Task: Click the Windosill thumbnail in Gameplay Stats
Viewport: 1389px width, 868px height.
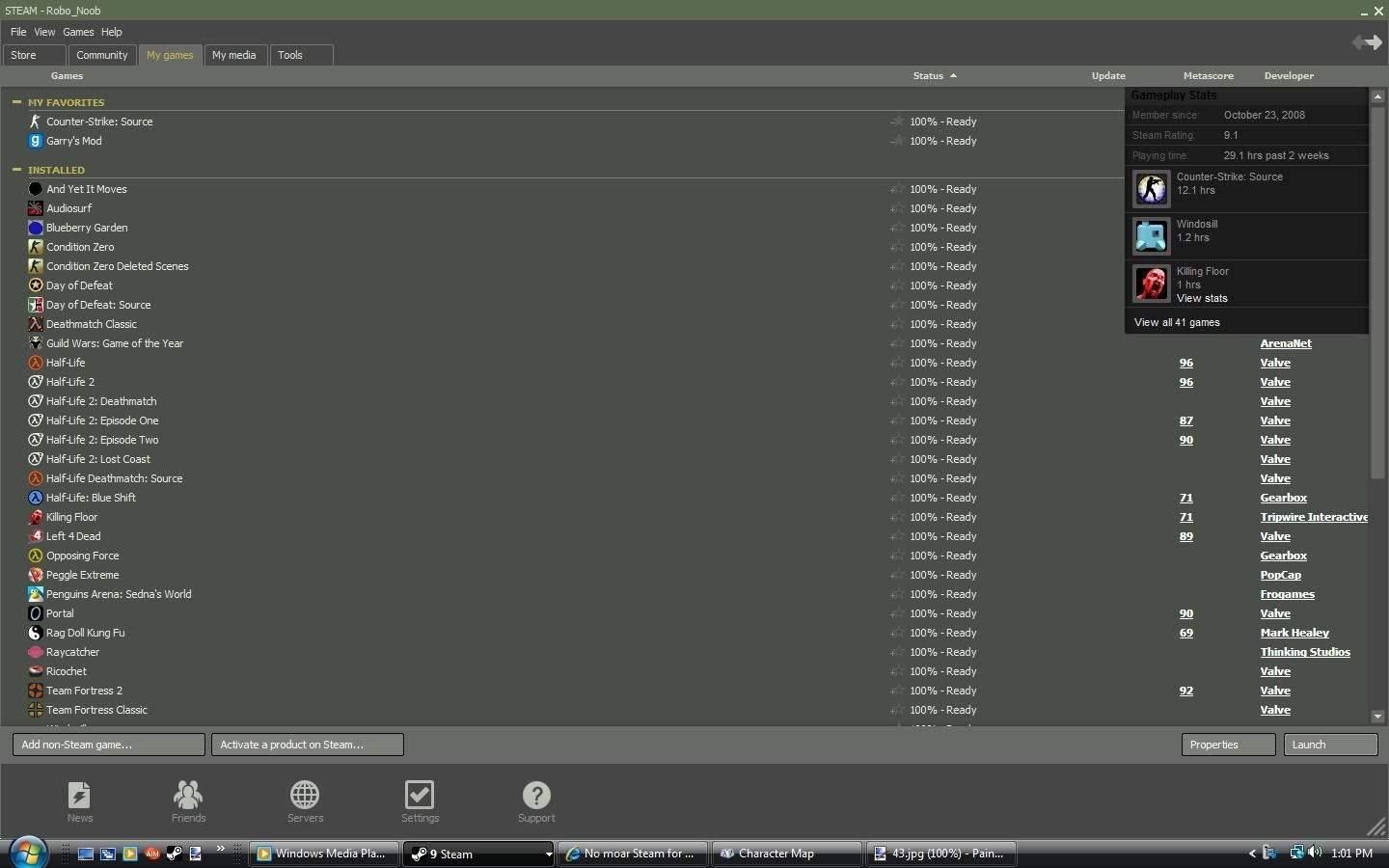Action: coord(1151,236)
